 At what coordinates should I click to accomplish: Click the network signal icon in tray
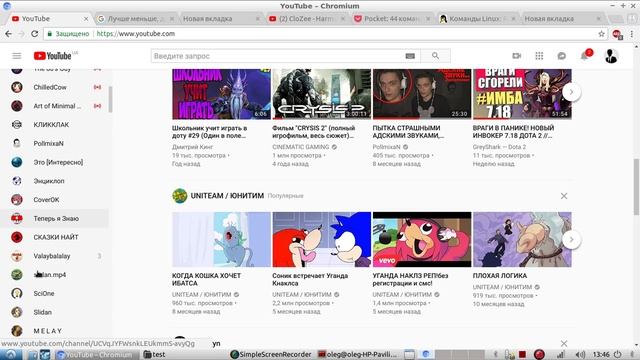(562, 355)
